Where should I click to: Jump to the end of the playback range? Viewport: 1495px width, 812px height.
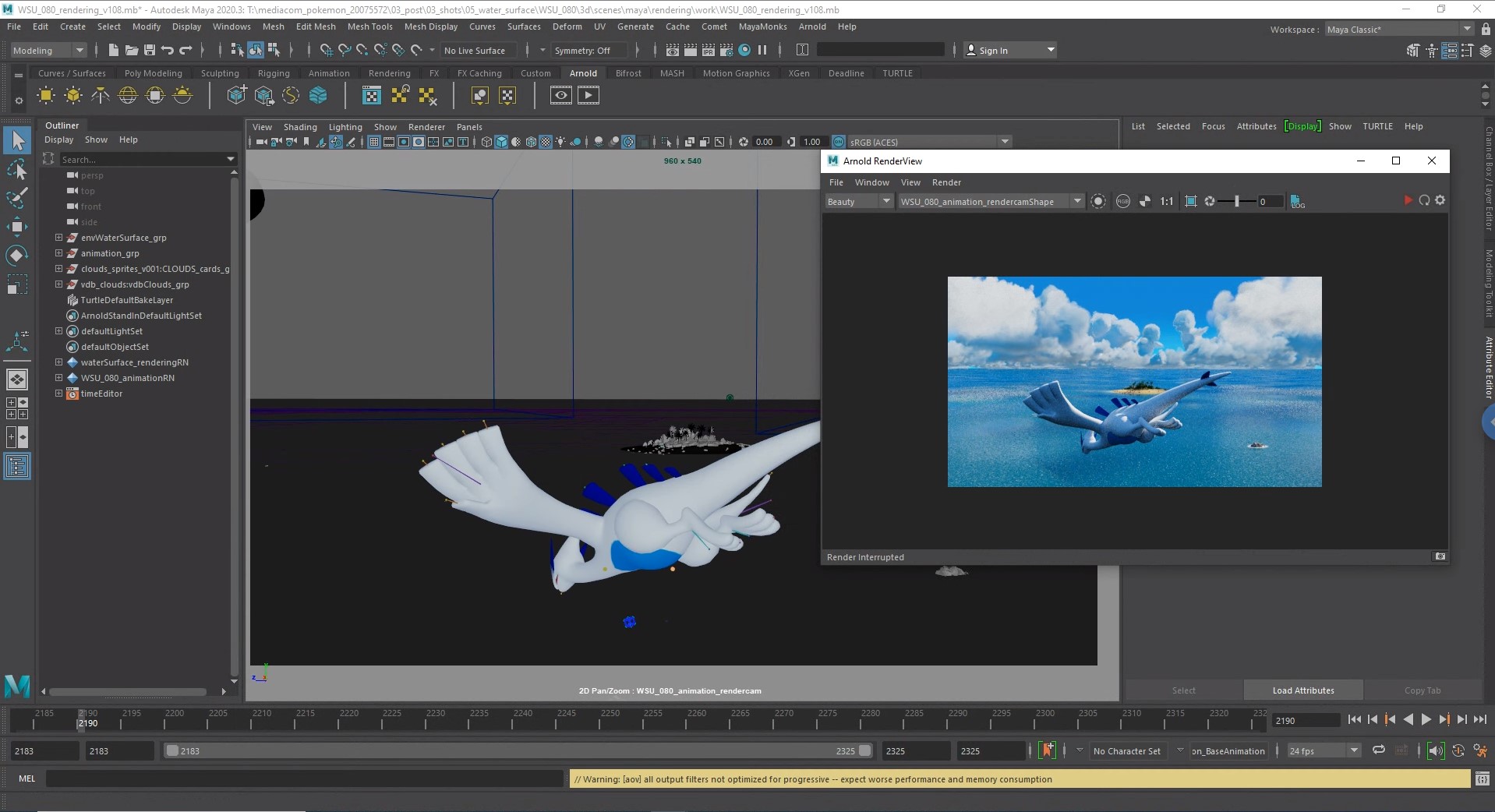pyautogui.click(x=1479, y=720)
